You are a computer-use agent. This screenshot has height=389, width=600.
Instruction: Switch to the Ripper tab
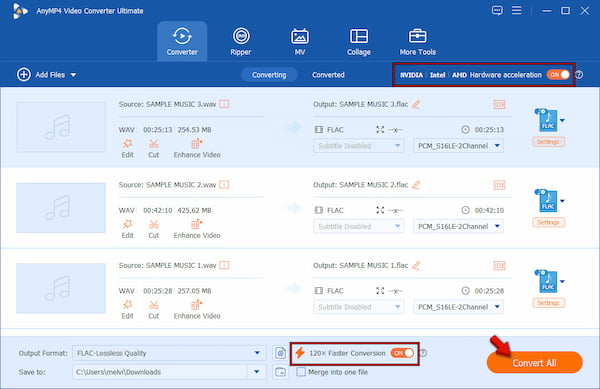(x=241, y=41)
